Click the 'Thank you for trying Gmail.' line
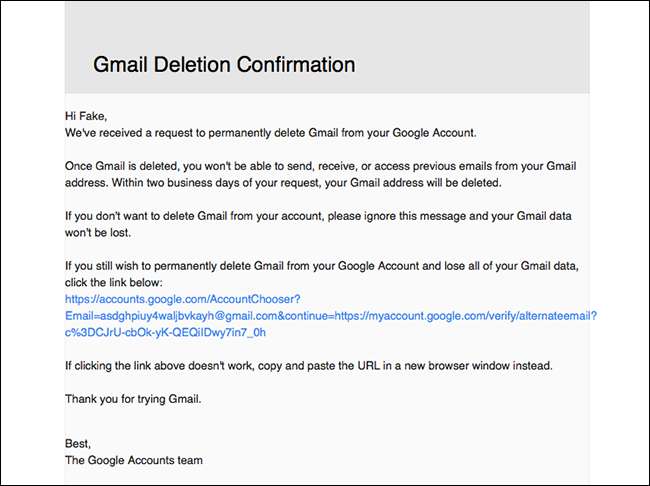 tap(133, 399)
